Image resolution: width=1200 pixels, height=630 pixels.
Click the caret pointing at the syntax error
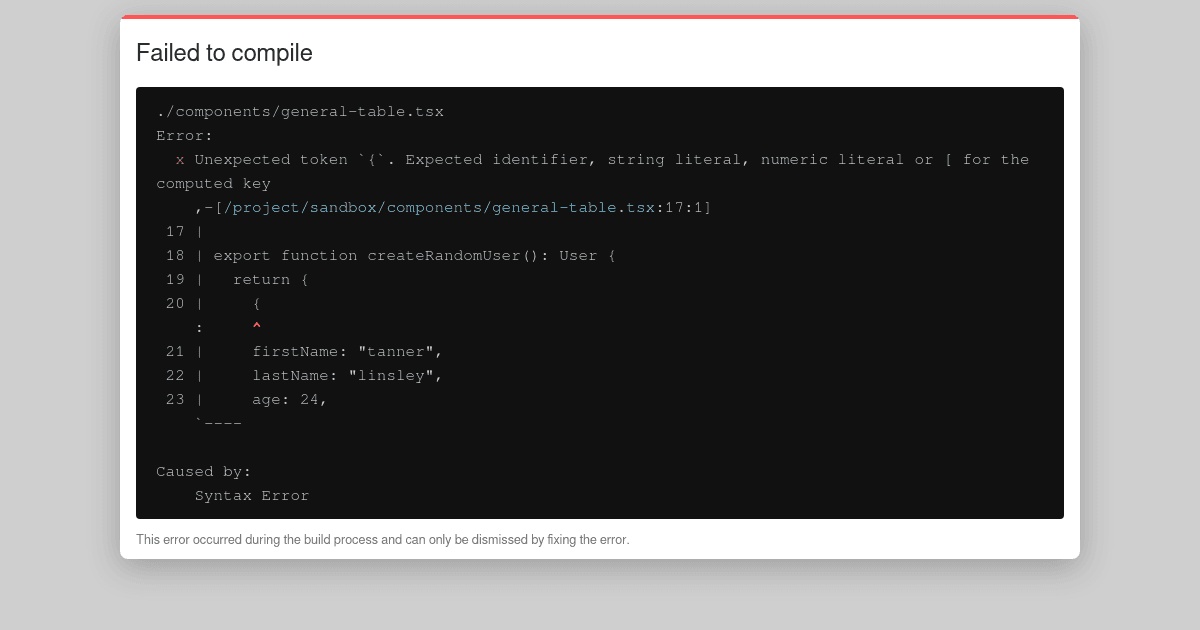click(x=256, y=326)
